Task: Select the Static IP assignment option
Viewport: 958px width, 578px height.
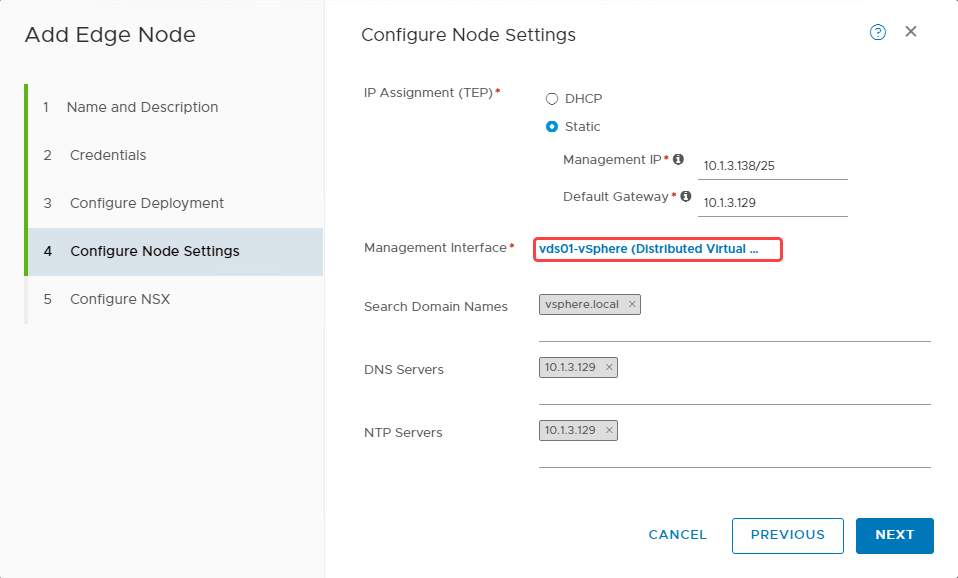Action: point(552,126)
